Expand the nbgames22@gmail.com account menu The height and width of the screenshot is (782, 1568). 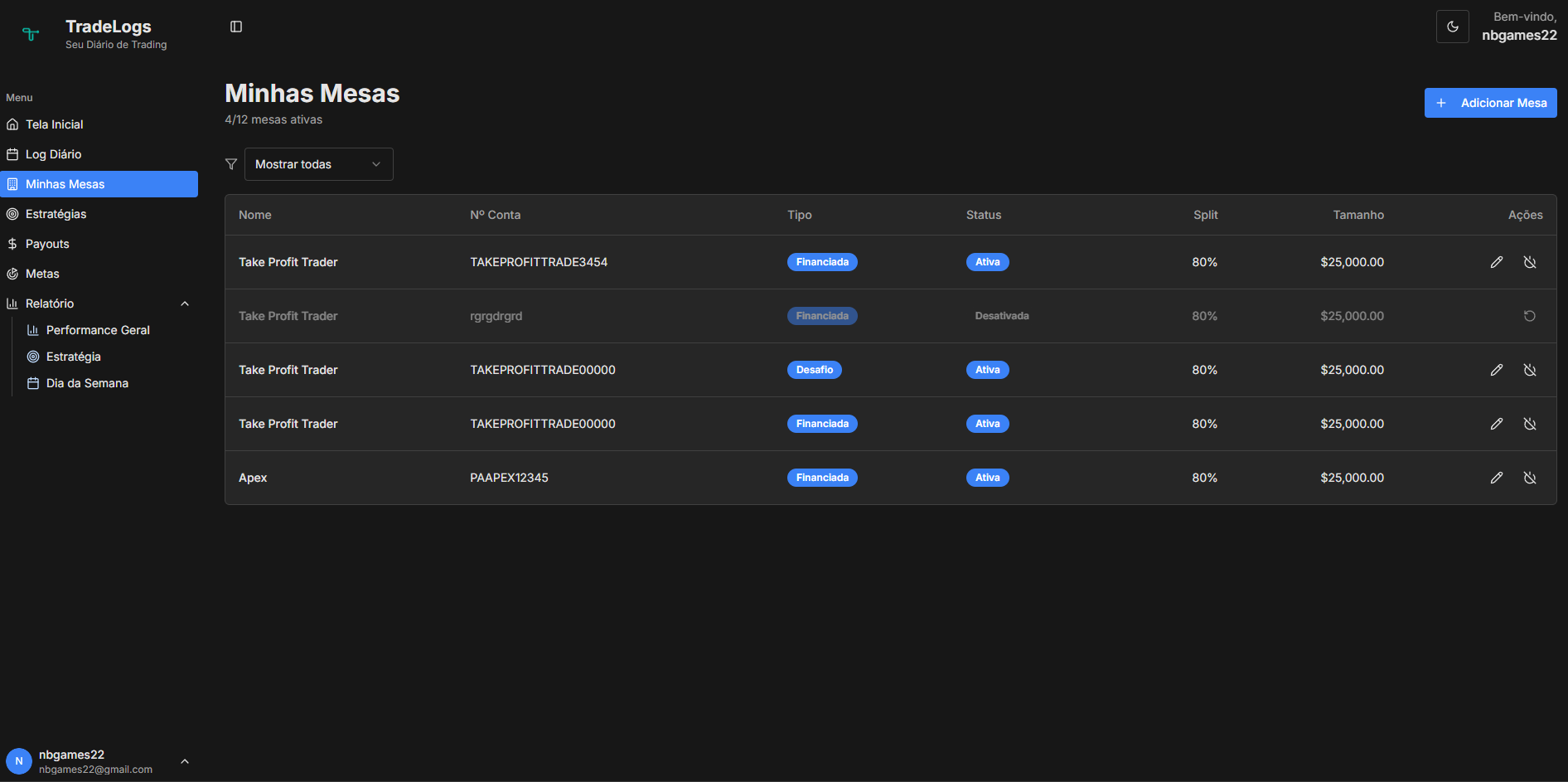[99, 761]
